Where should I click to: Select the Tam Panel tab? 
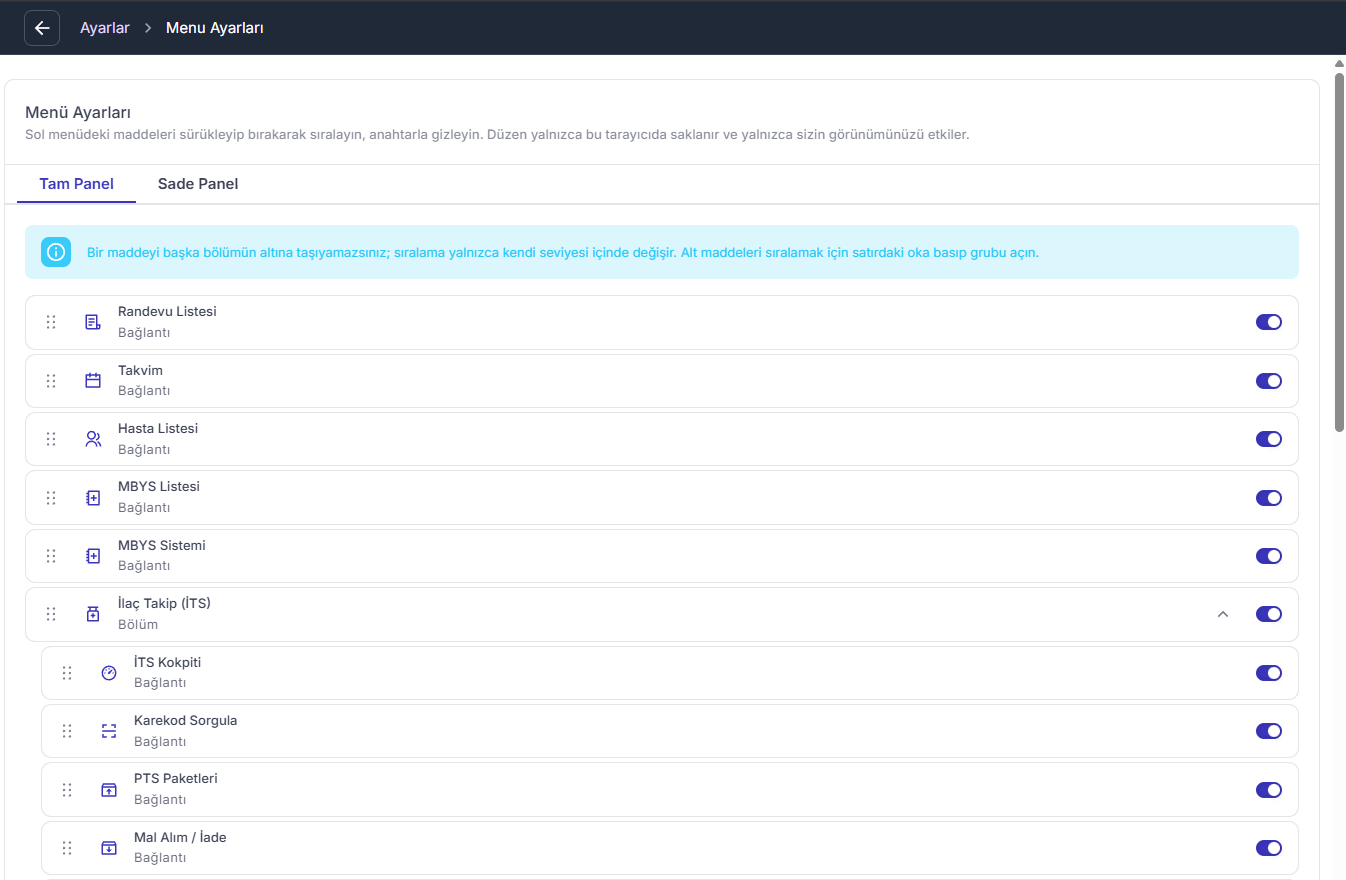pyautogui.click(x=76, y=184)
